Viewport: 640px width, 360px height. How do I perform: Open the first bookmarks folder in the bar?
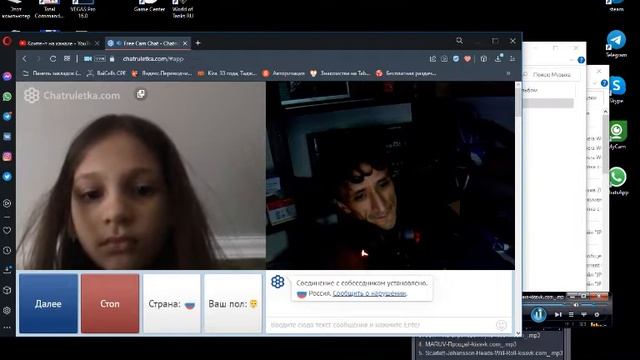pyautogui.click(x=52, y=73)
